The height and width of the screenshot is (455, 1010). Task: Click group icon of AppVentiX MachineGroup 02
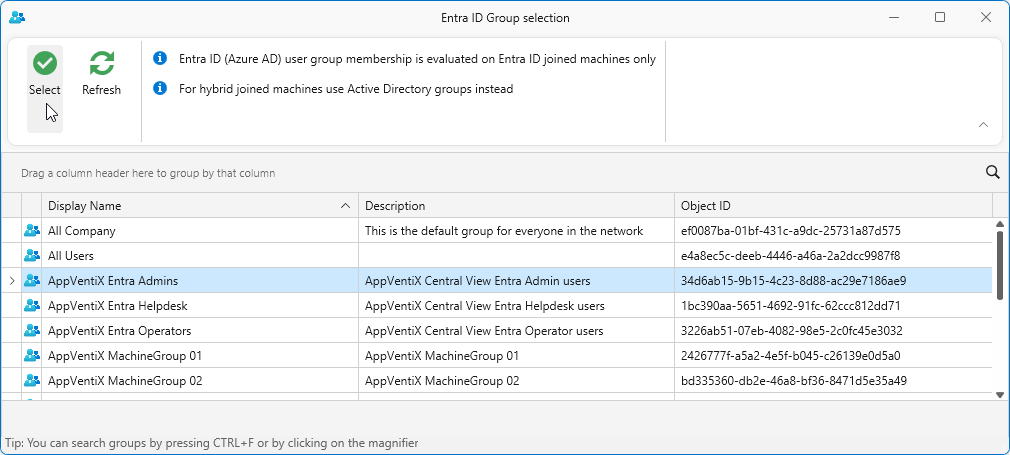pyautogui.click(x=32, y=381)
